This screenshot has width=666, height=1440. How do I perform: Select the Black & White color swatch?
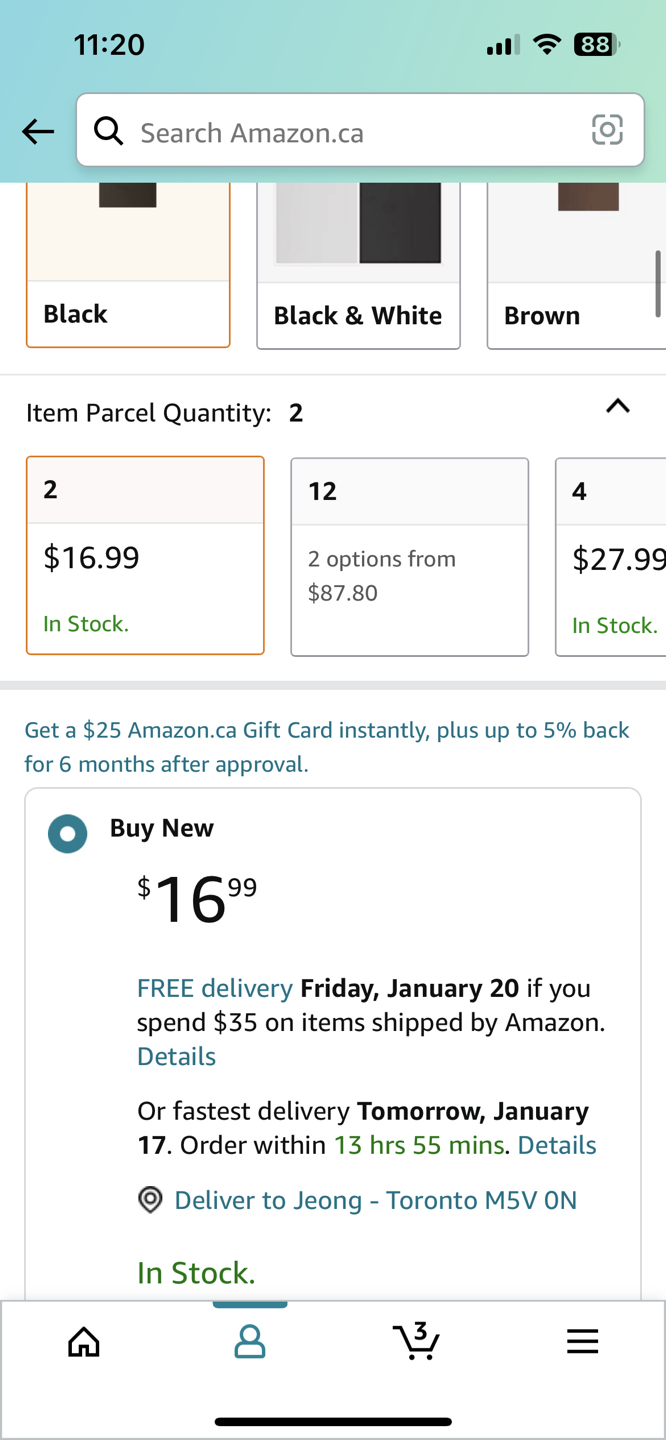(358, 266)
